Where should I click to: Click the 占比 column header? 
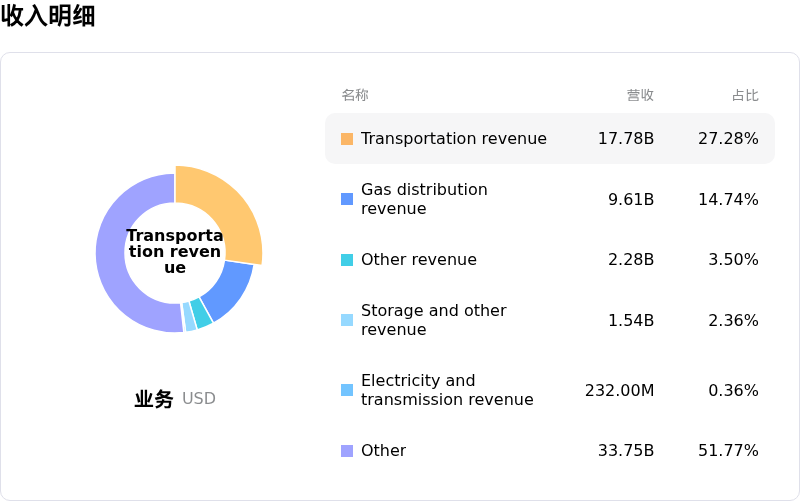pos(745,95)
